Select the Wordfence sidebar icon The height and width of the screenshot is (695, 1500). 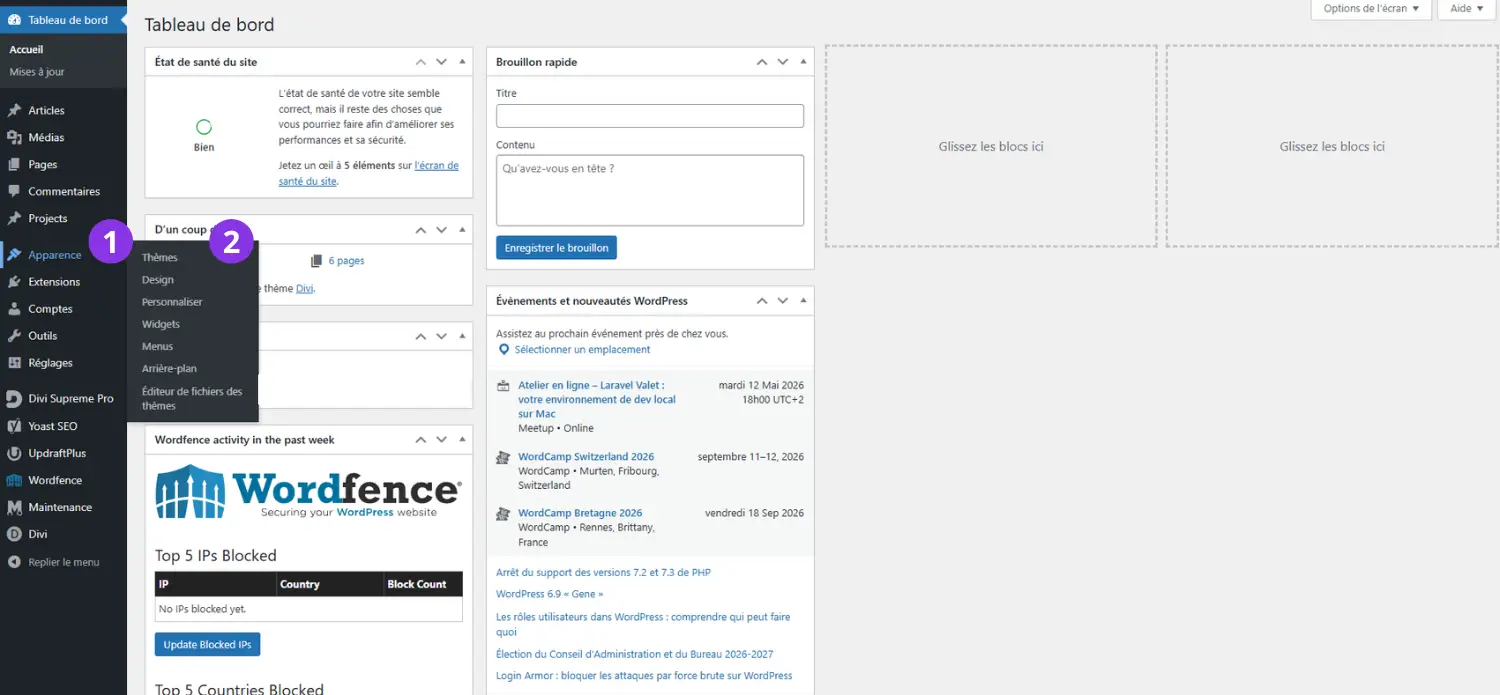pyautogui.click(x=14, y=480)
